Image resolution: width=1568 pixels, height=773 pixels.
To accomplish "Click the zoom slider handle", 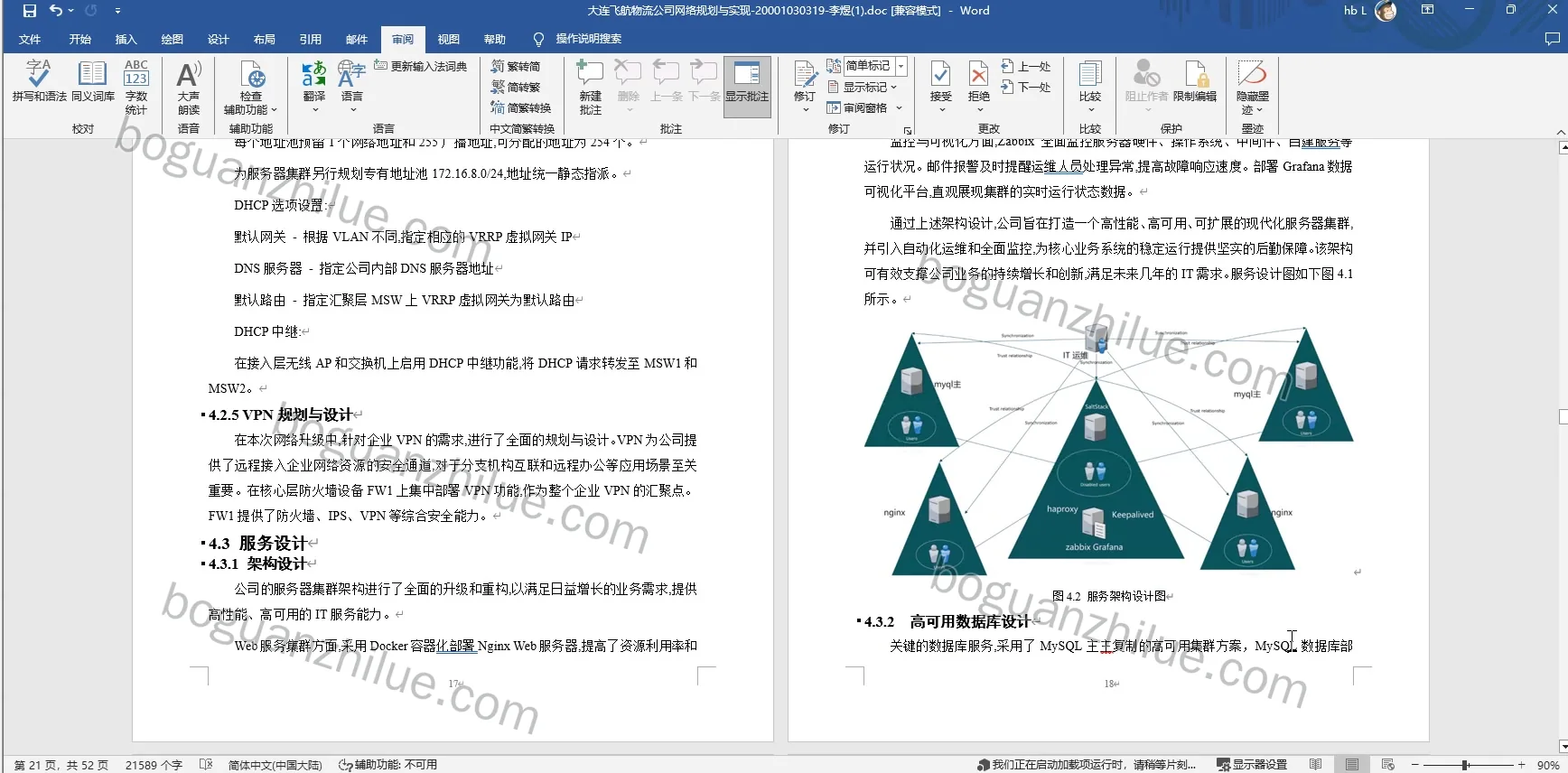I will point(1464,765).
